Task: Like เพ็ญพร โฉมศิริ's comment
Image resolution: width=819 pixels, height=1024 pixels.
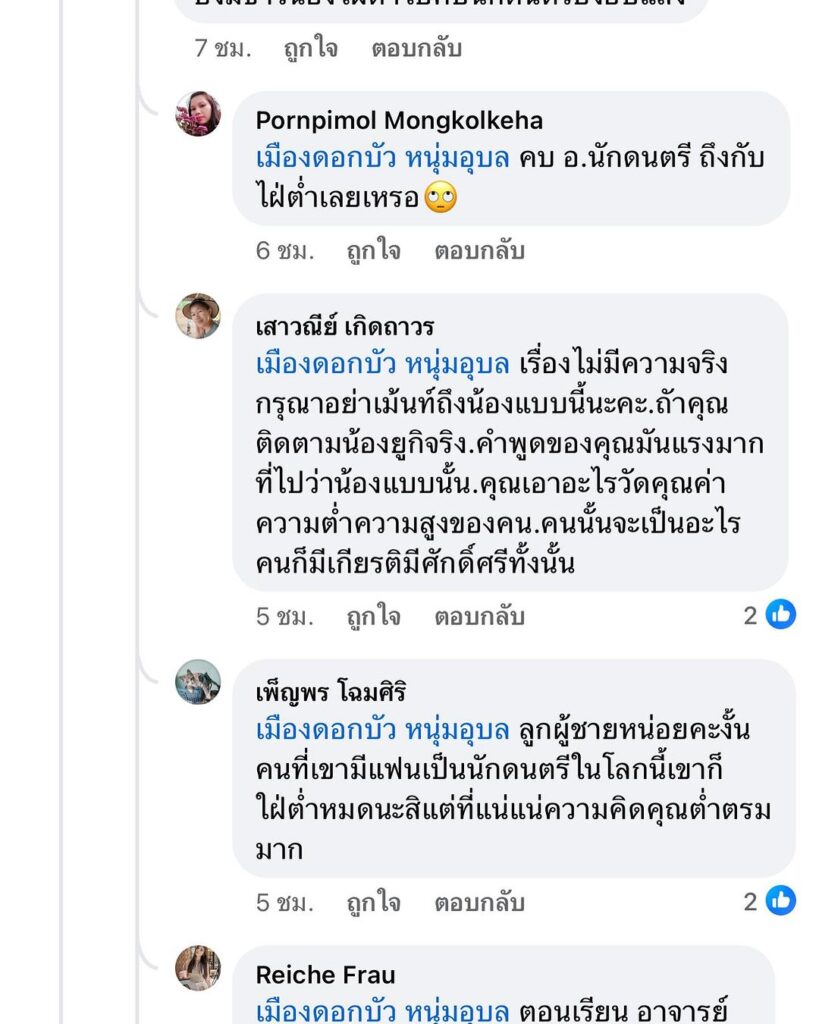Action: [373, 902]
